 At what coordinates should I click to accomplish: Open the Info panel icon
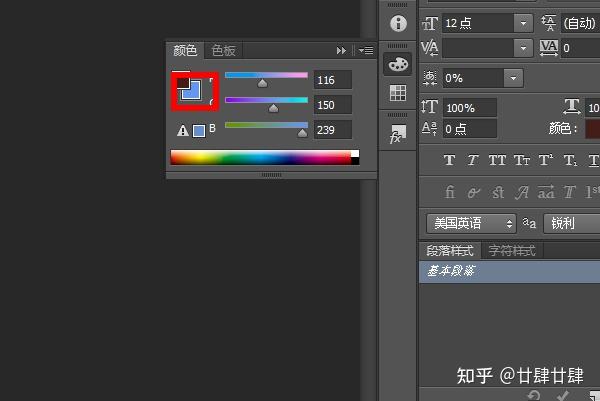(398, 23)
